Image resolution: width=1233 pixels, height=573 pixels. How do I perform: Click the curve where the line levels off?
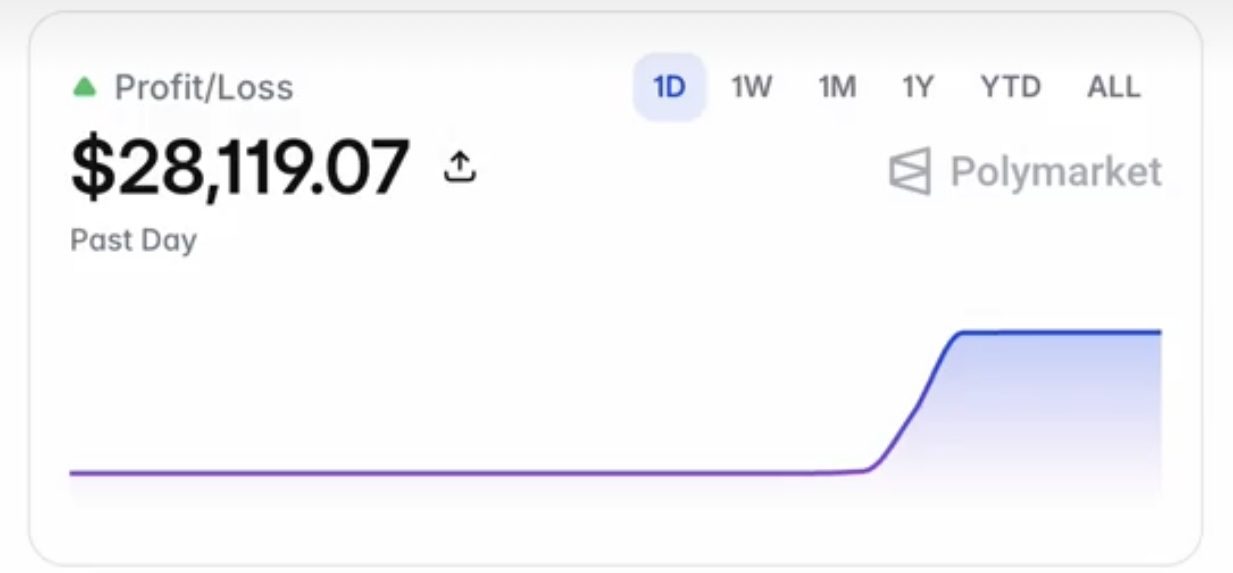click(x=956, y=336)
